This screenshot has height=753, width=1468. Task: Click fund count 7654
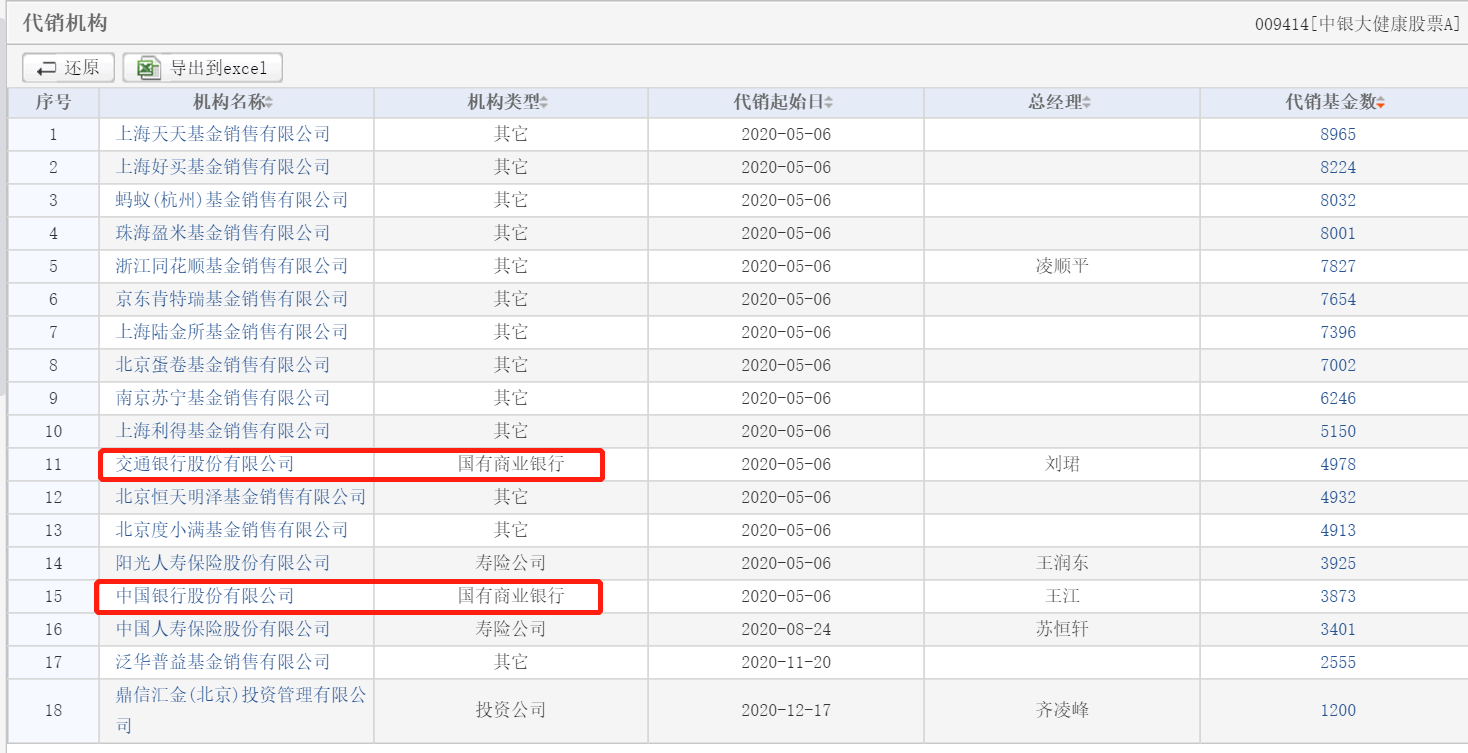click(x=1338, y=299)
